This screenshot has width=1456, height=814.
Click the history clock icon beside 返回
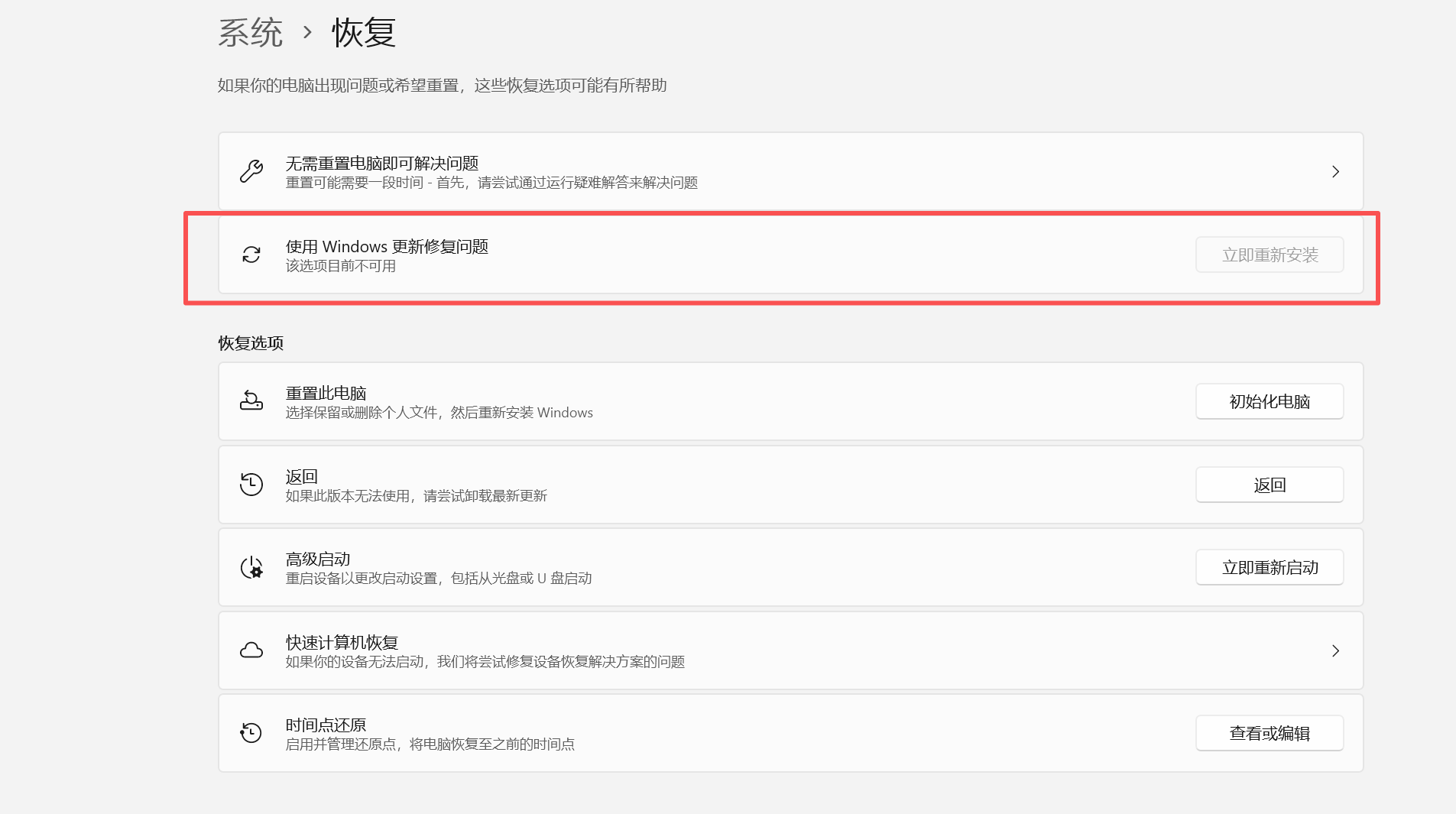251,485
